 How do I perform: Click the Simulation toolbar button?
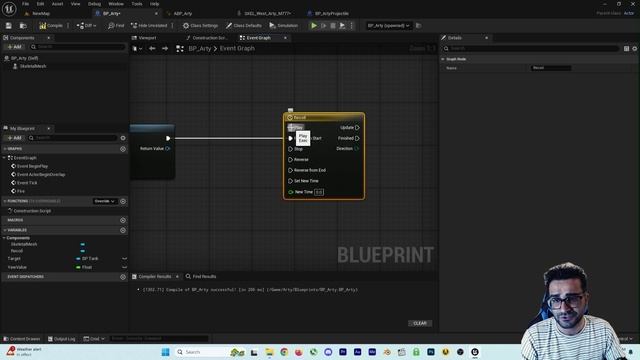pyautogui.click(x=284, y=26)
